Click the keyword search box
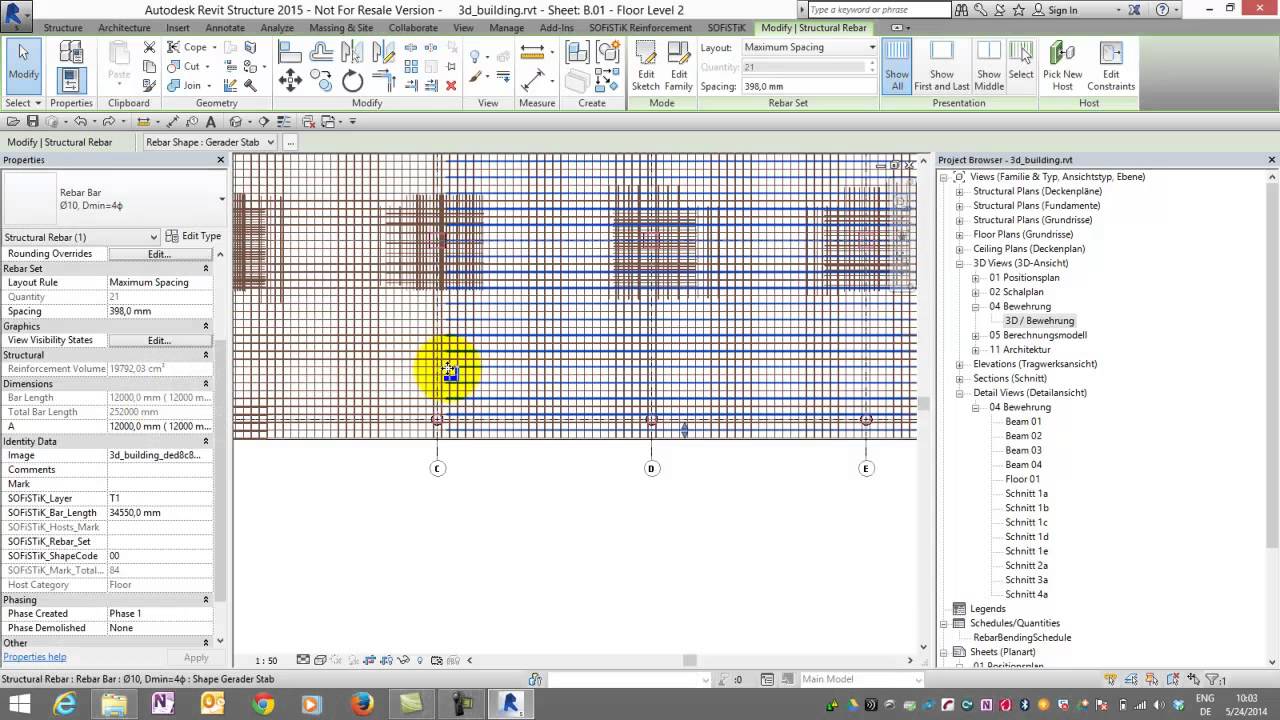Image resolution: width=1280 pixels, height=720 pixels. tap(879, 10)
